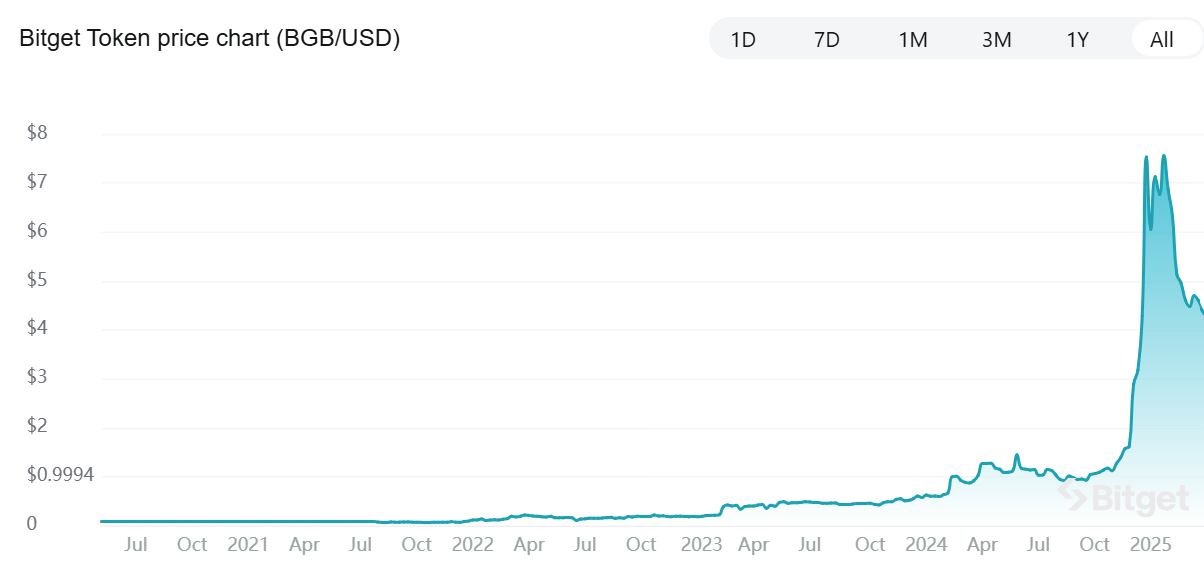The height and width of the screenshot is (576, 1204).
Task: Click the $3 y-axis label
Action: click(38, 377)
